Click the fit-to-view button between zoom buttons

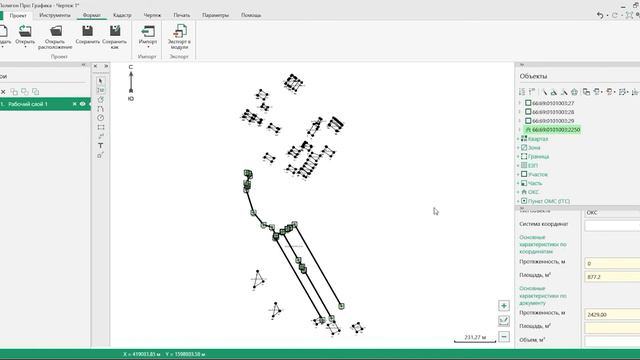click(504, 321)
